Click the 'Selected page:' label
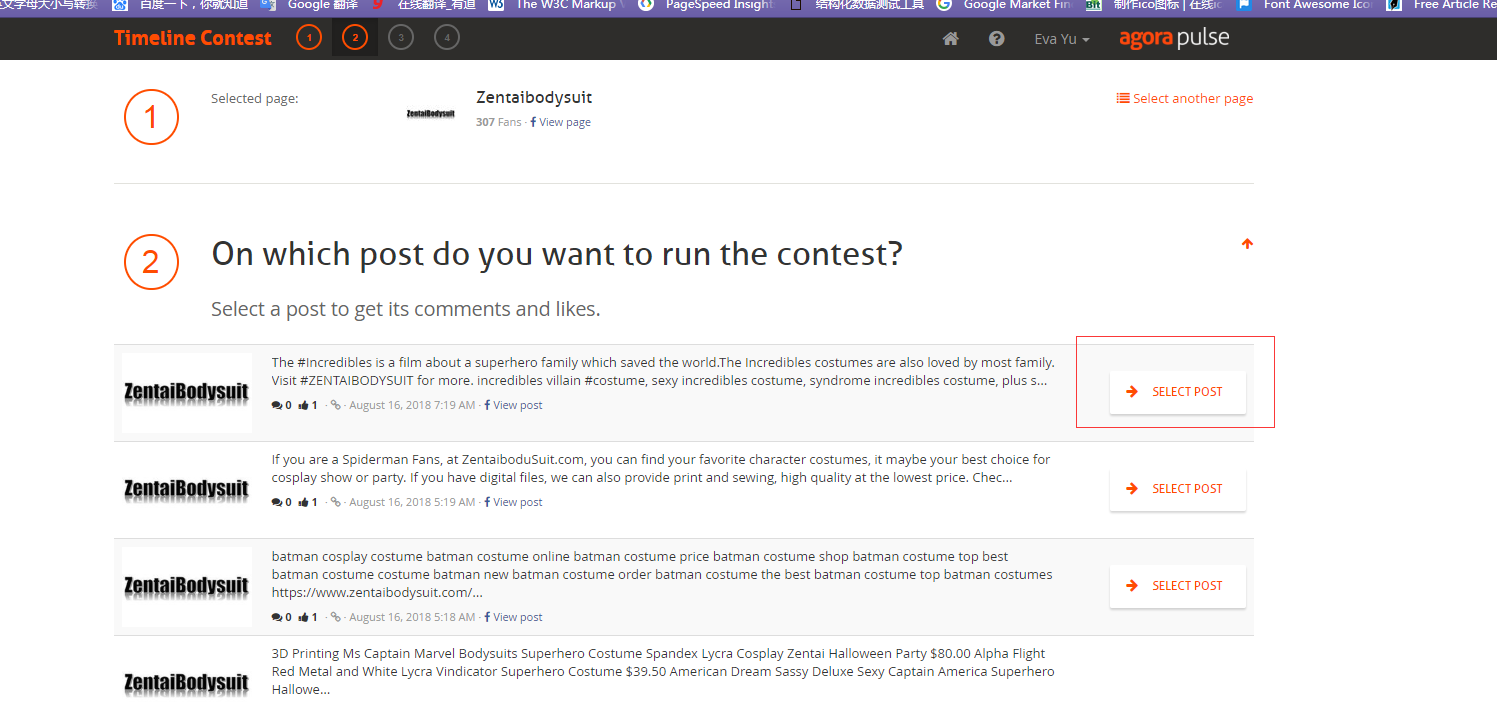Image resolution: width=1497 pixels, height=705 pixels. pyautogui.click(x=255, y=98)
